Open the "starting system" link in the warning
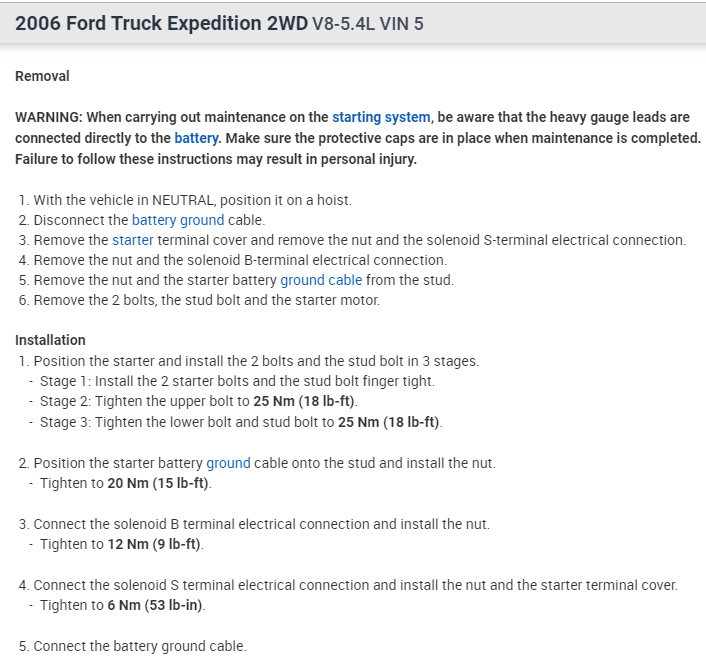 (381, 117)
